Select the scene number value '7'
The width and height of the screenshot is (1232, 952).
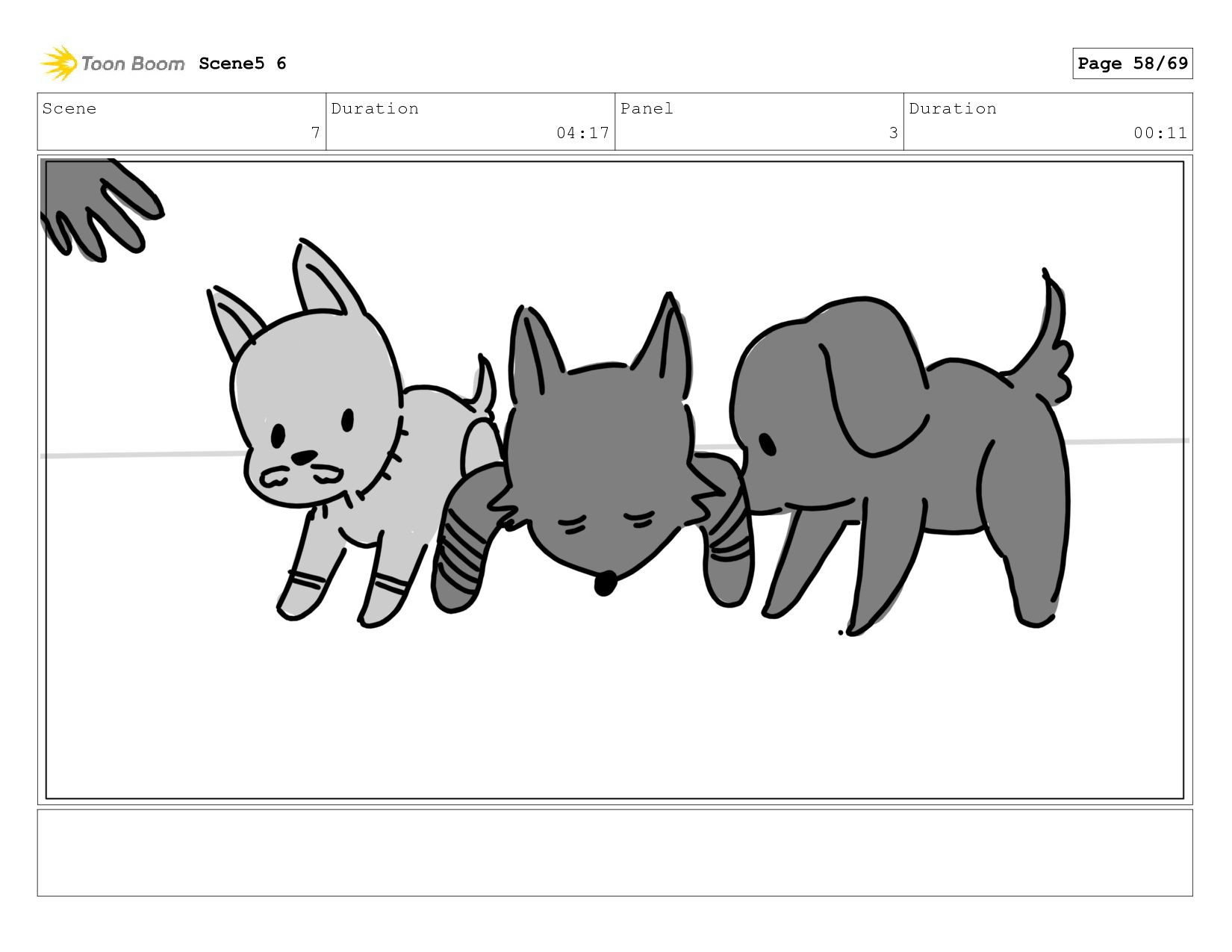coord(316,133)
